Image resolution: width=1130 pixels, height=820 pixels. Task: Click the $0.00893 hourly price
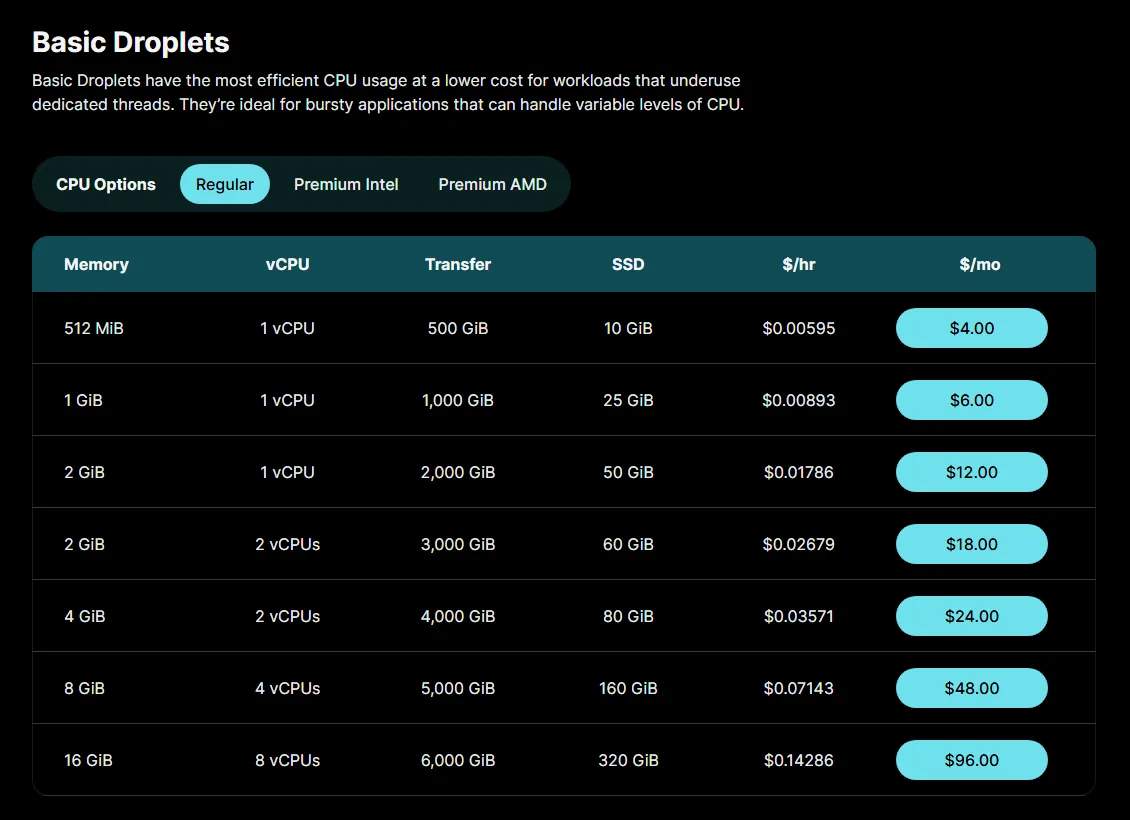click(798, 401)
